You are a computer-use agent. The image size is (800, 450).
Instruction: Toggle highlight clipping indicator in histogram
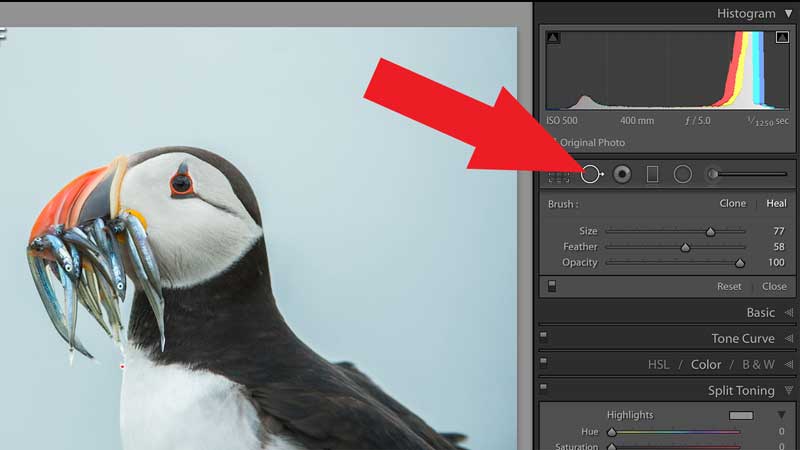click(782, 37)
